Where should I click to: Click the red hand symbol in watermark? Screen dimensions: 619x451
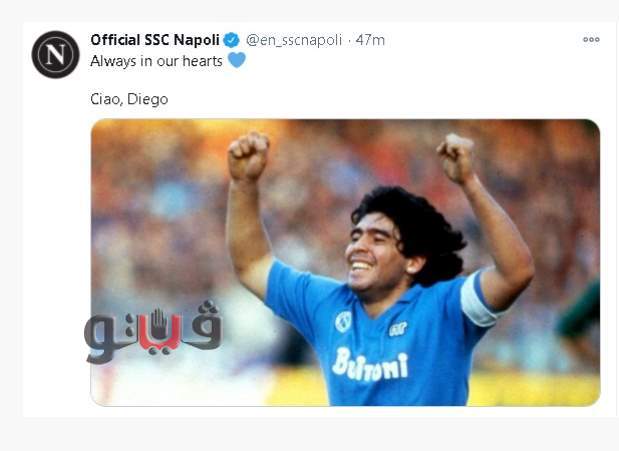(159, 325)
